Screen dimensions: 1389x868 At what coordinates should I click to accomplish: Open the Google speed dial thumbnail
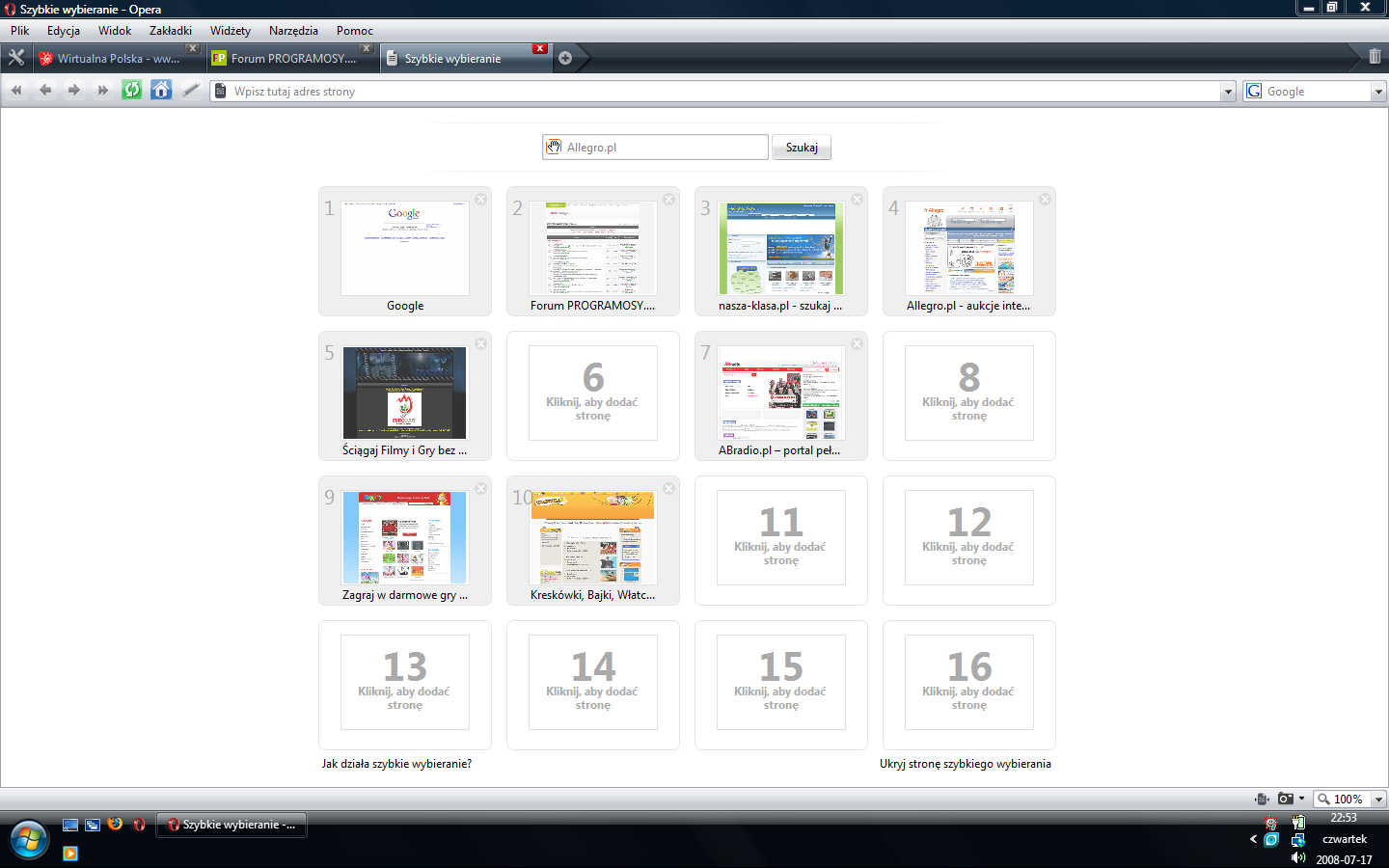[405, 249]
